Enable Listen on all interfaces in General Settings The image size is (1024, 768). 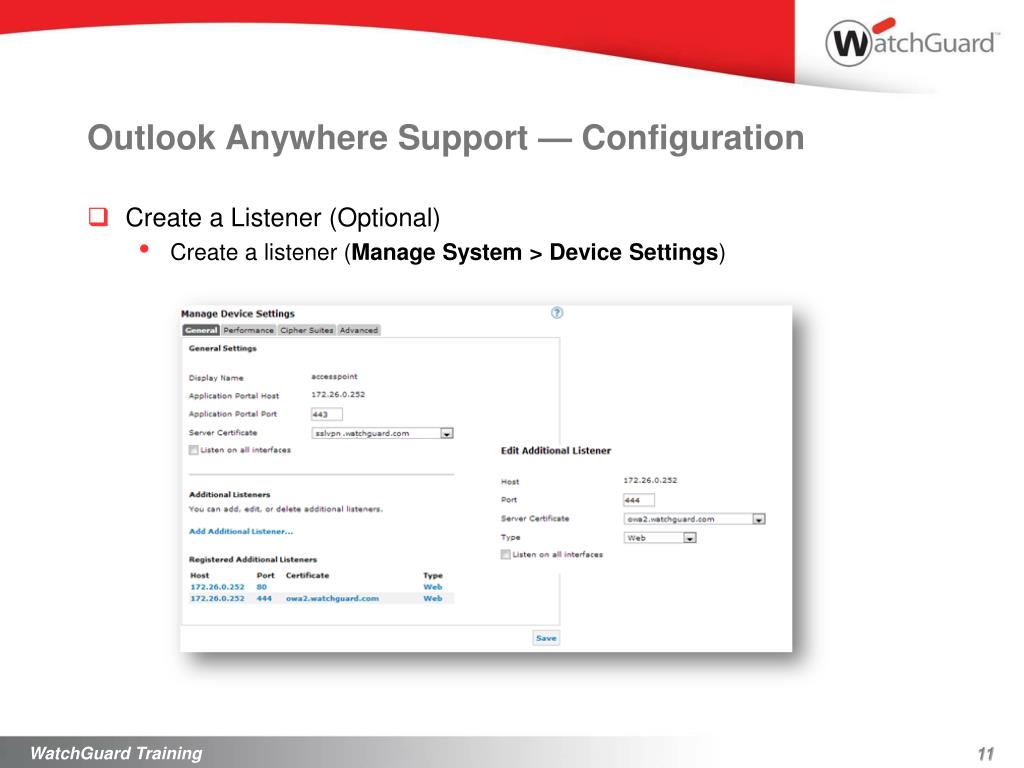tap(193, 450)
